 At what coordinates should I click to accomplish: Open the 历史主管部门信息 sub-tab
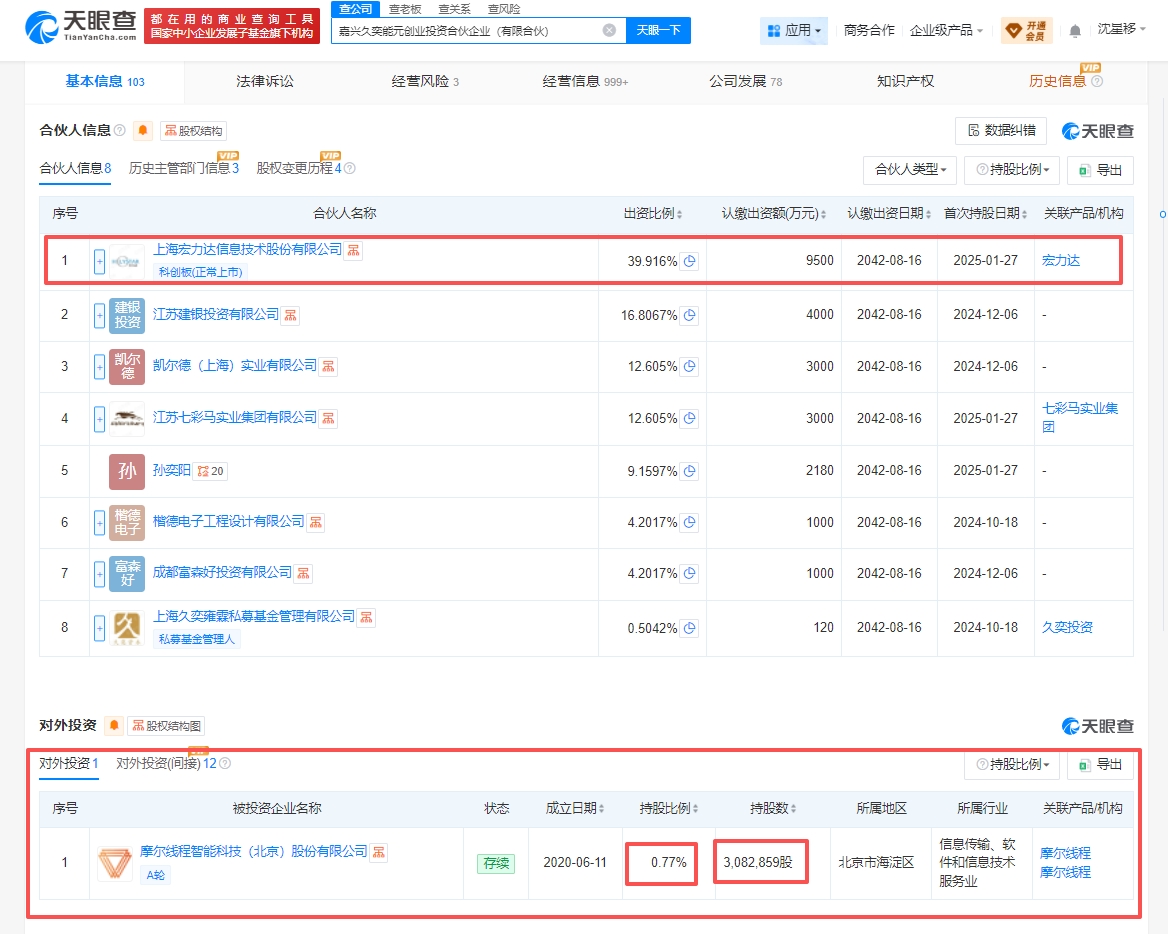click(x=183, y=168)
